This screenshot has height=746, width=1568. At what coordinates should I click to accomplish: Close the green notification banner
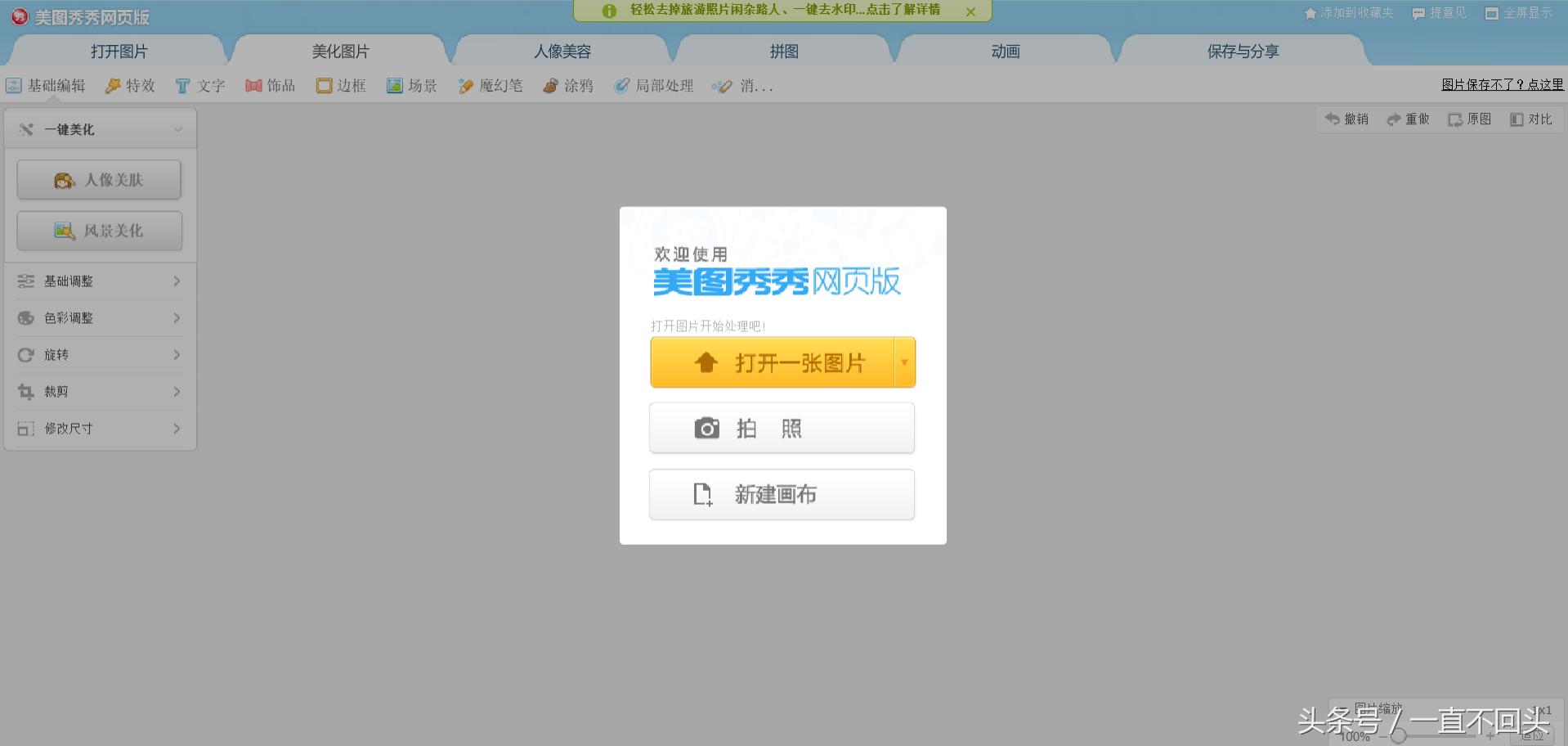970,11
